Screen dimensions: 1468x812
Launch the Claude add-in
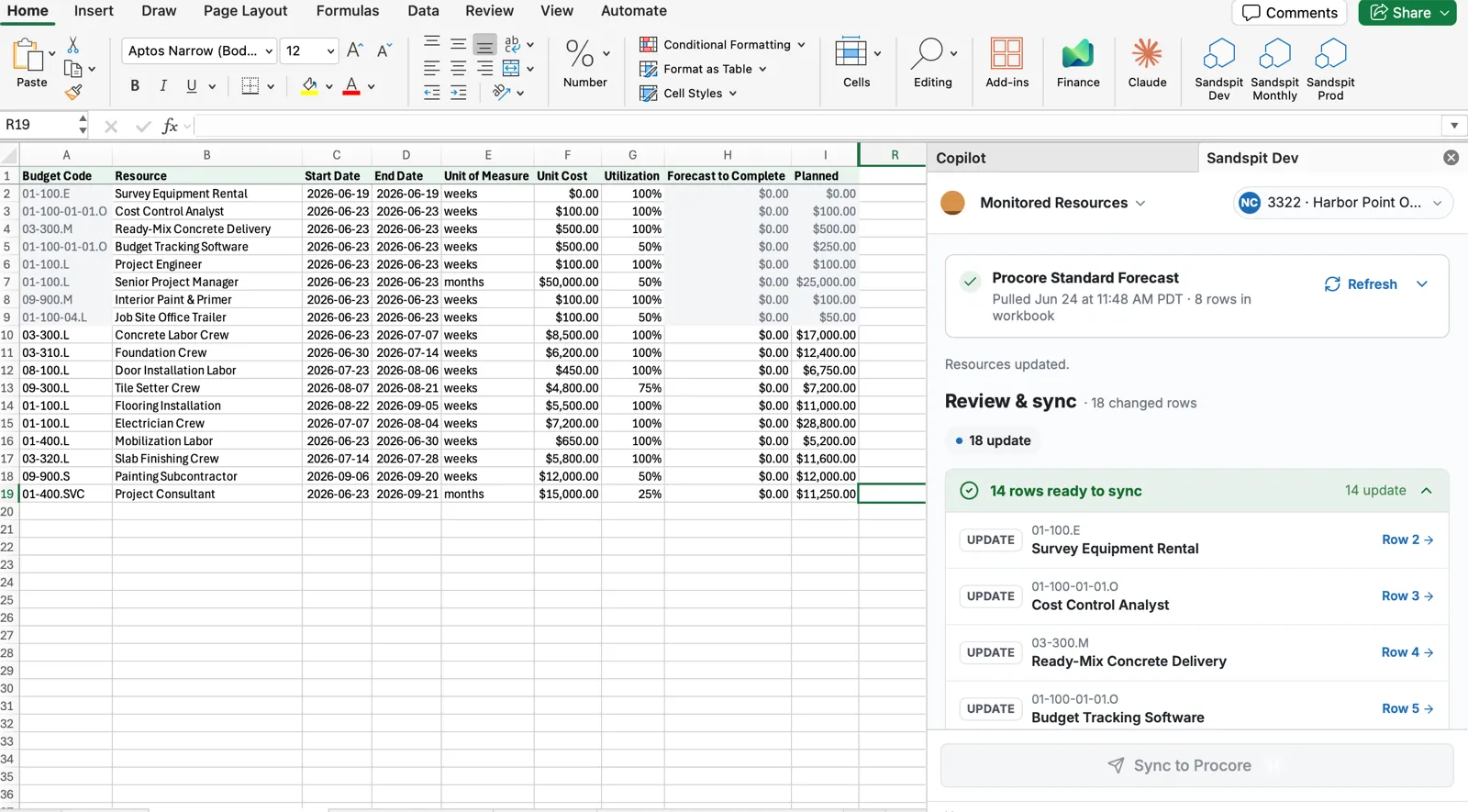1147,63
